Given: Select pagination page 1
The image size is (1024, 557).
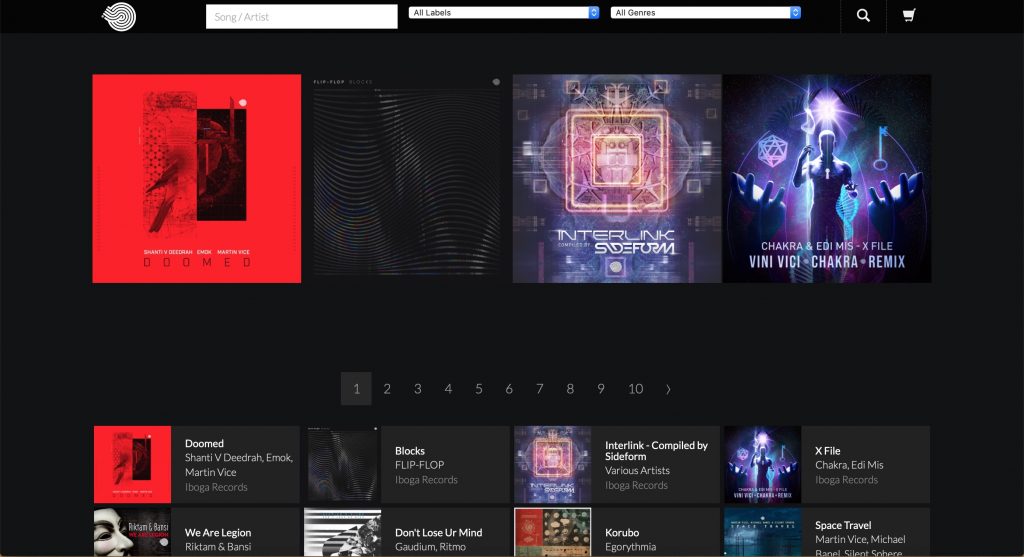Looking at the screenshot, I should tap(356, 389).
